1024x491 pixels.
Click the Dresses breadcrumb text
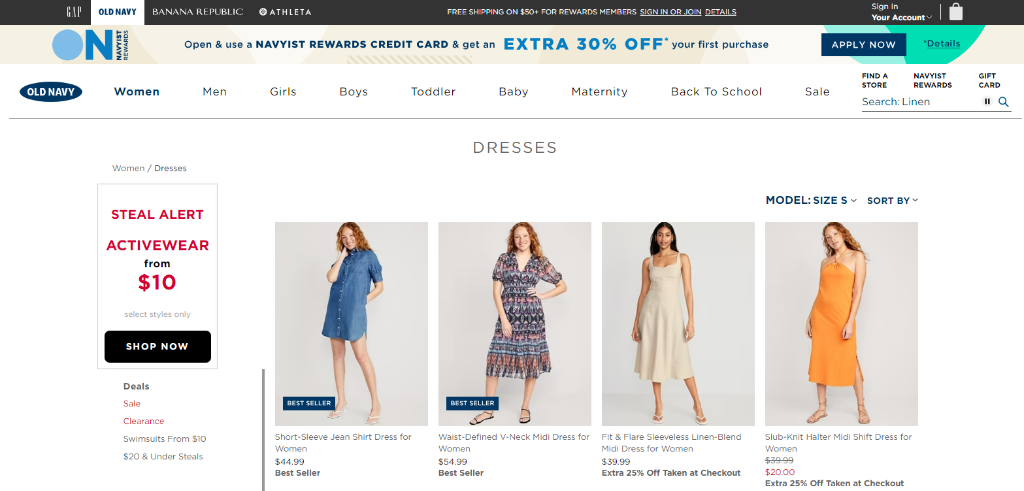click(170, 168)
